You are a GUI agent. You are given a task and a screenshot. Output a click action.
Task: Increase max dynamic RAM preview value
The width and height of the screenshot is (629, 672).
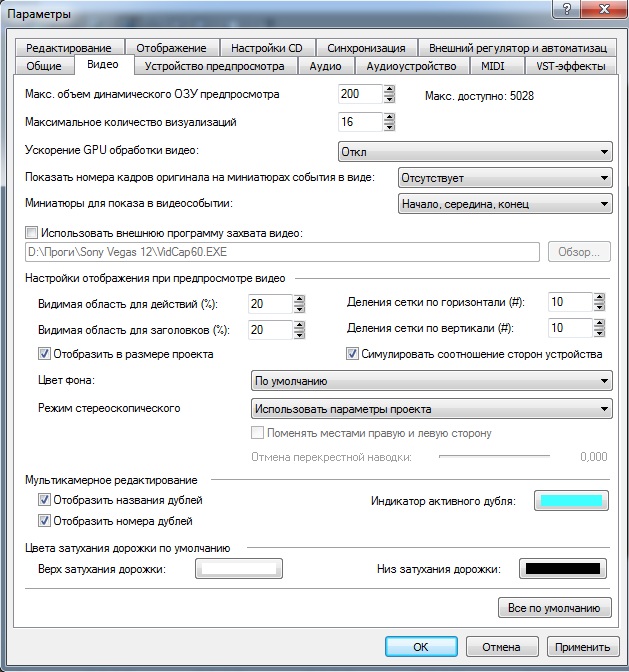coord(389,90)
